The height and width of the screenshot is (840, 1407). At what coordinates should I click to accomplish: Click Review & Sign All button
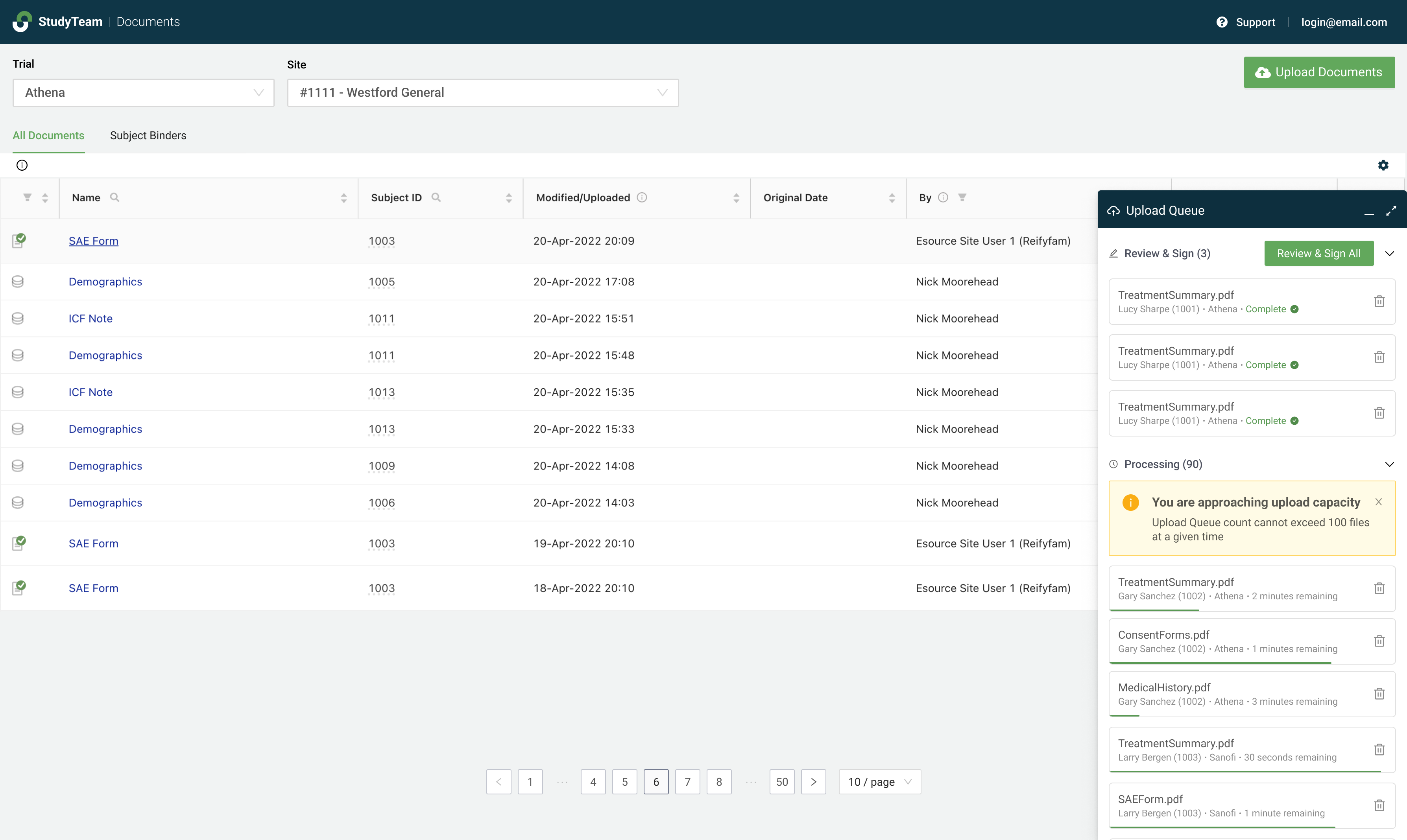coord(1318,254)
